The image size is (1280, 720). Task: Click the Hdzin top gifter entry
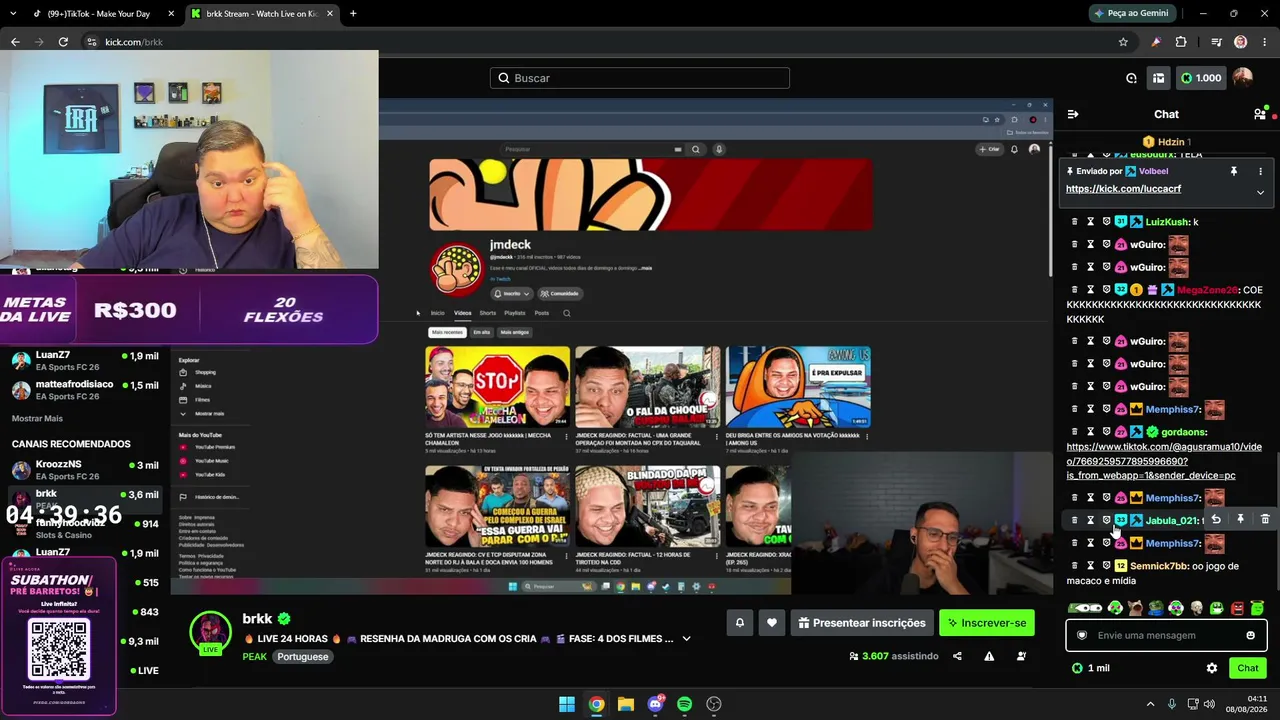1166,142
